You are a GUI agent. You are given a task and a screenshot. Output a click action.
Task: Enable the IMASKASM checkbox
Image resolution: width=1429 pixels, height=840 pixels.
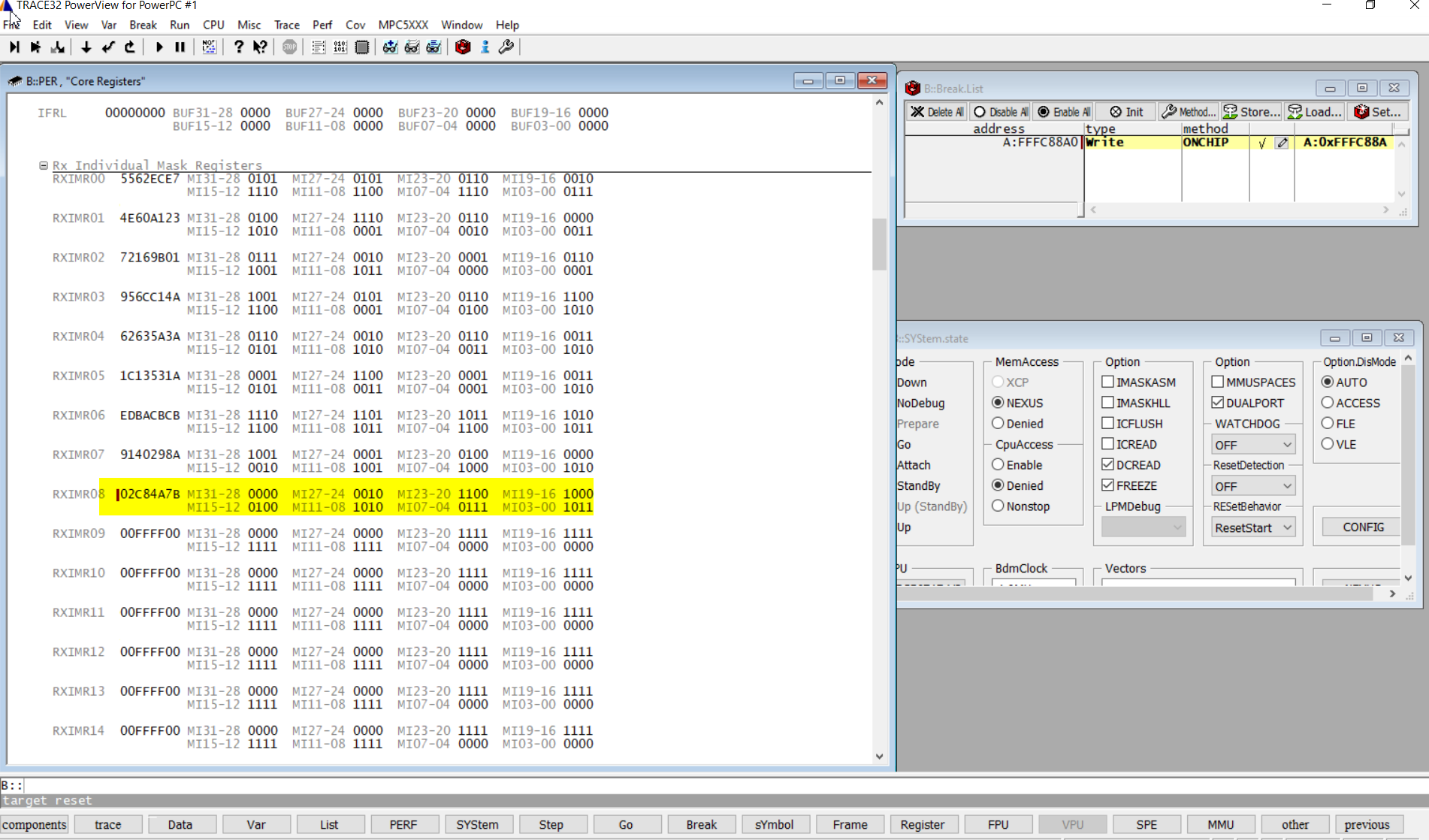1108,382
